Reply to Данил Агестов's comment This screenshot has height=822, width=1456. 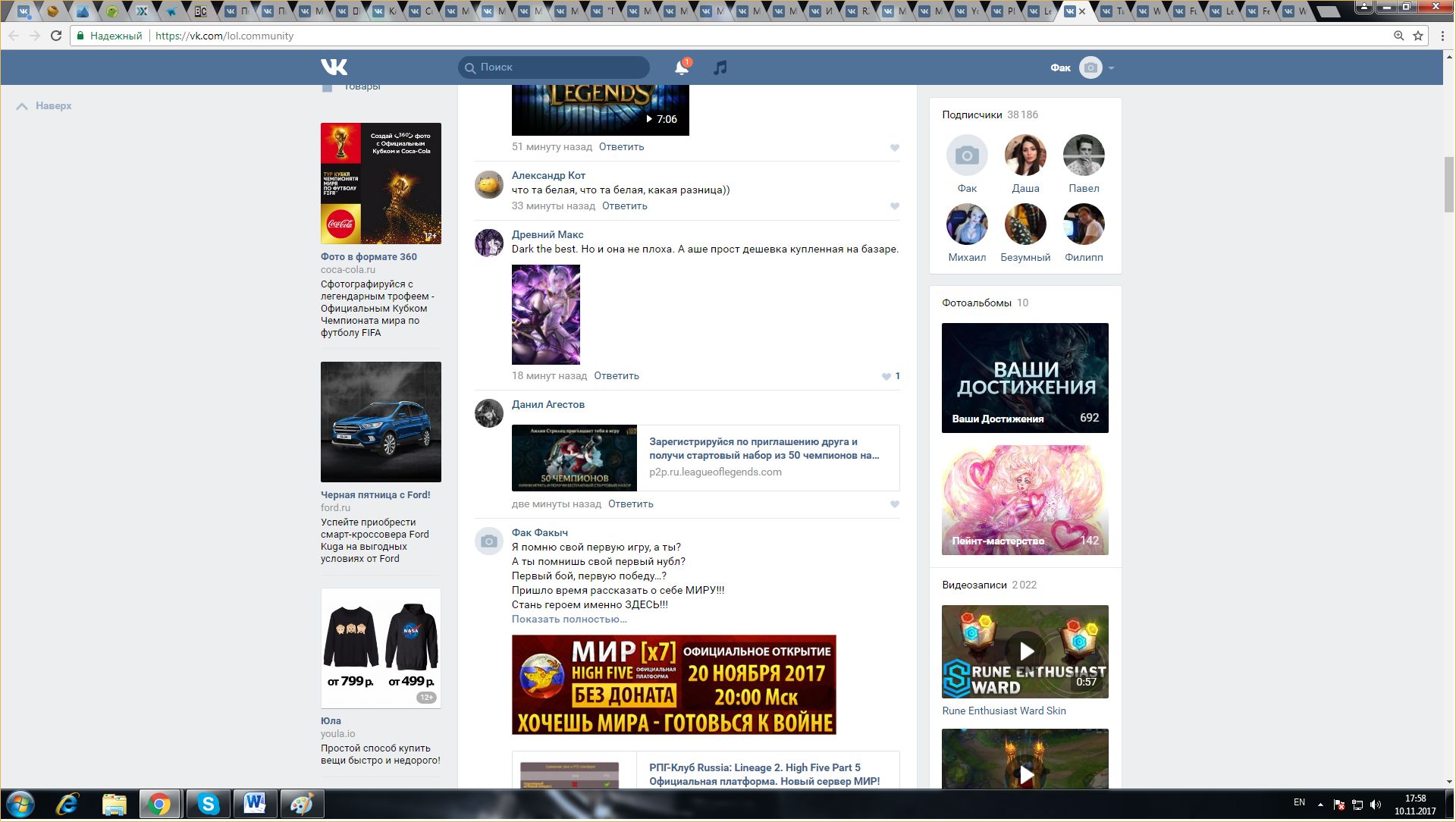[631, 504]
